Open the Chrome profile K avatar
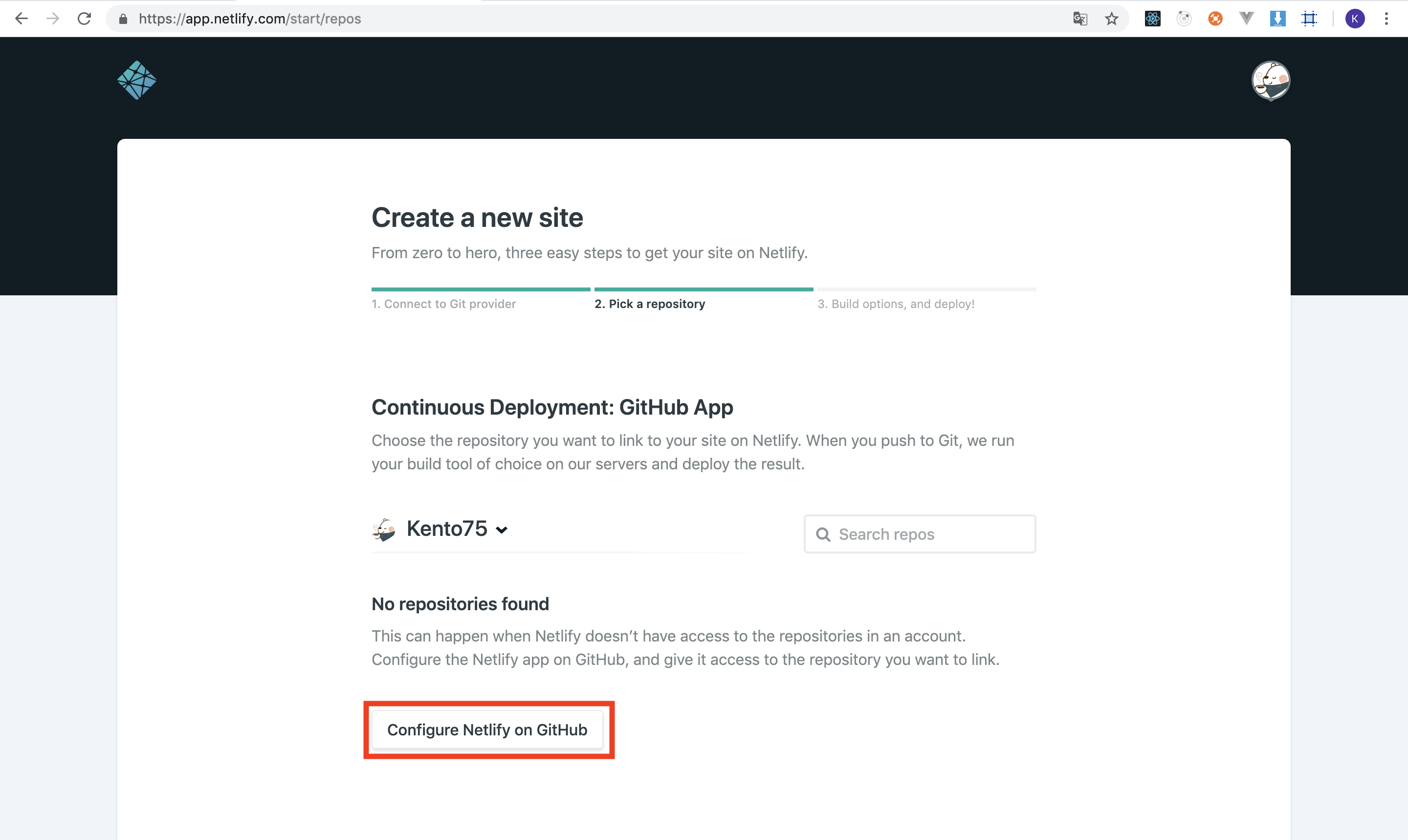 [x=1354, y=19]
